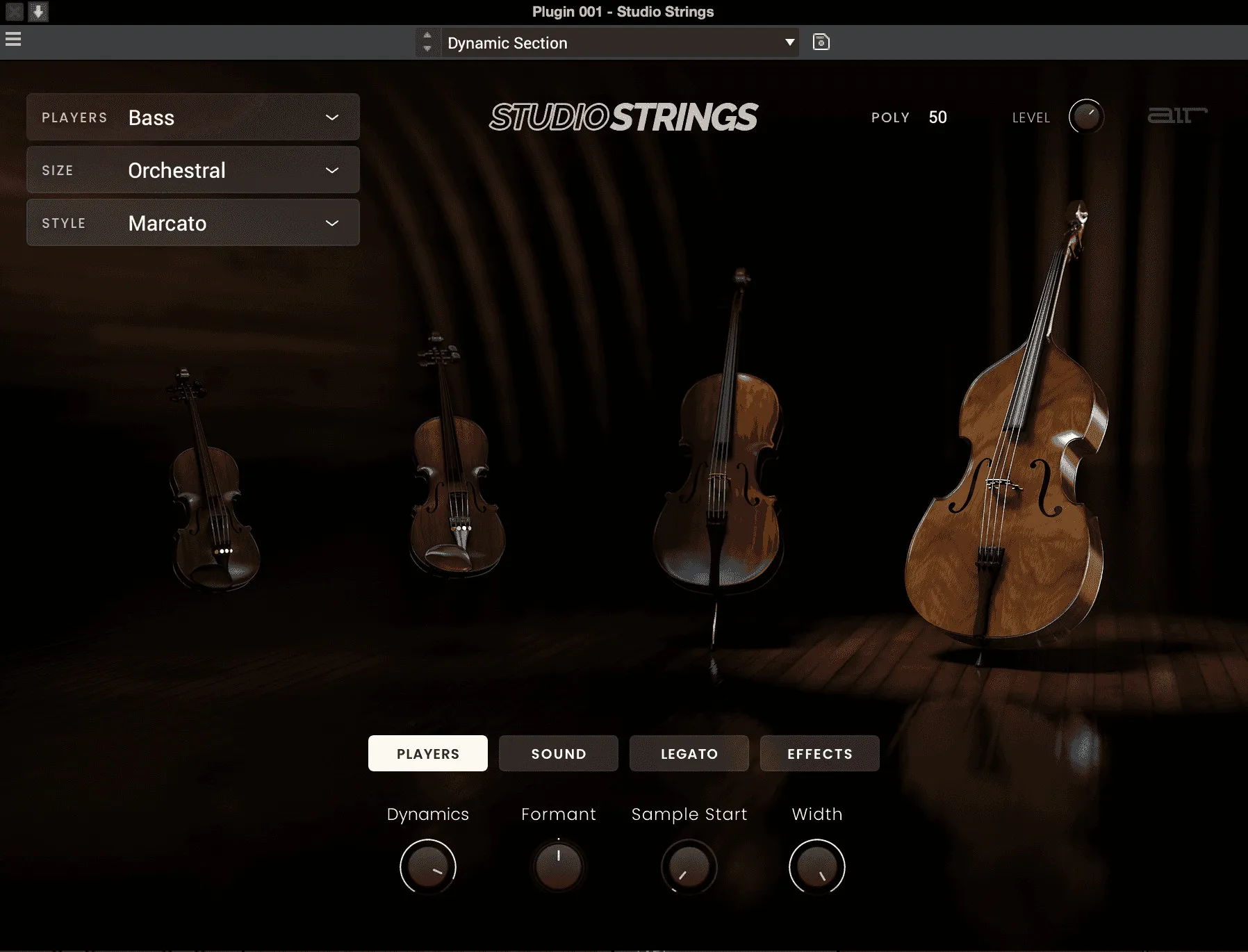Open the hamburger menu icon

(13, 40)
